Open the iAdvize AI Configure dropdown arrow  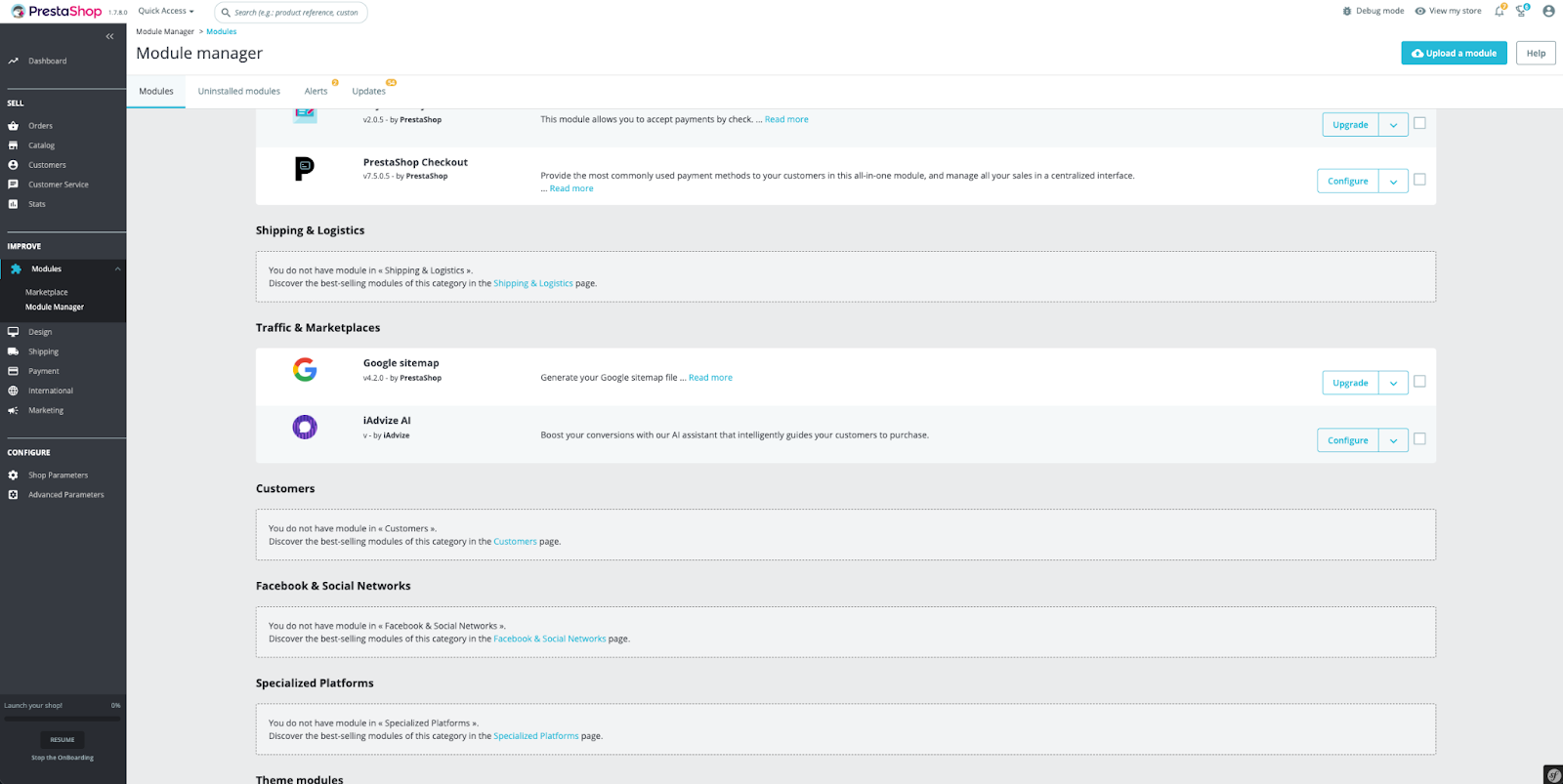1393,440
